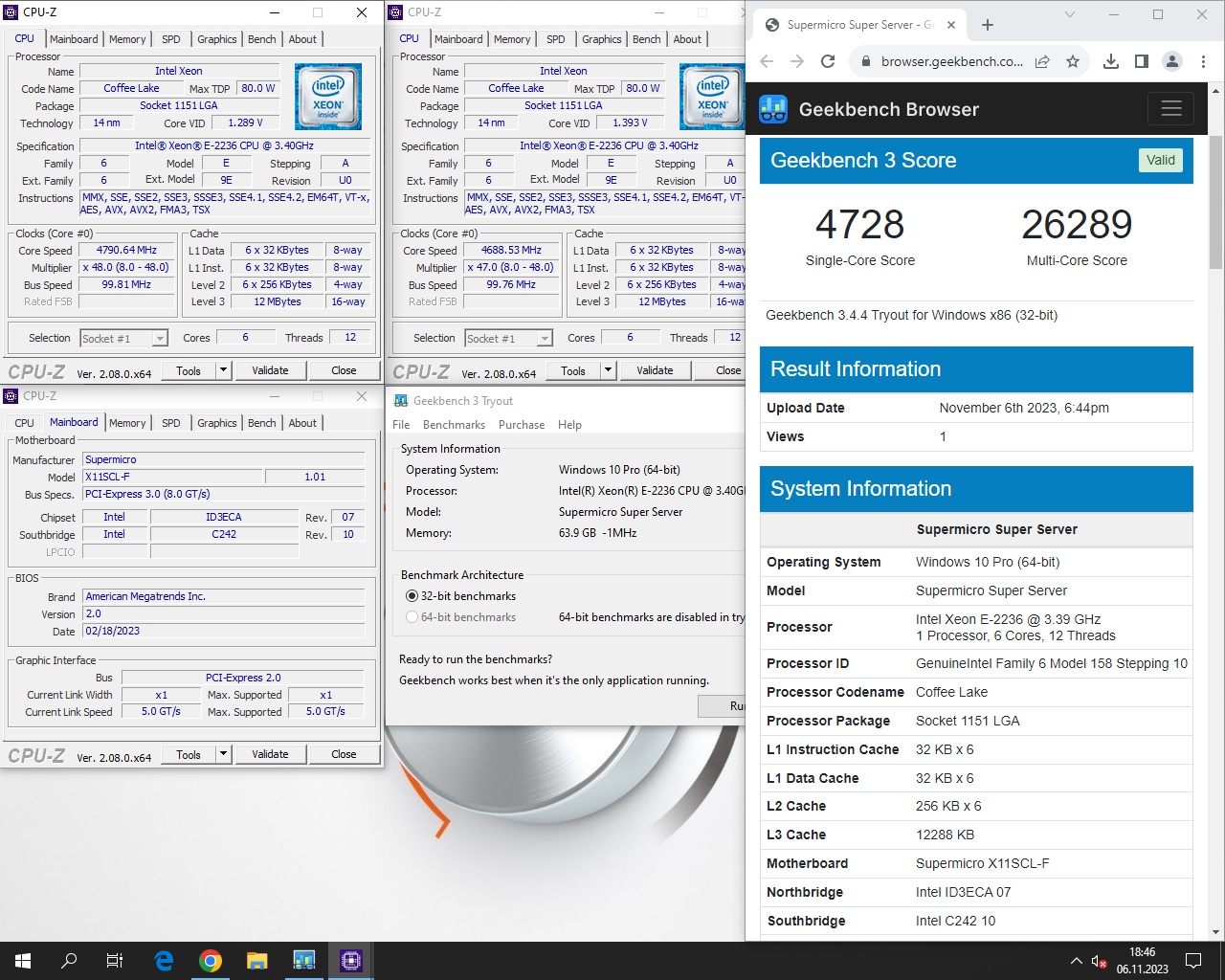1225x980 pixels.
Task: Open Chrome downloads icon
Action: point(1111,61)
